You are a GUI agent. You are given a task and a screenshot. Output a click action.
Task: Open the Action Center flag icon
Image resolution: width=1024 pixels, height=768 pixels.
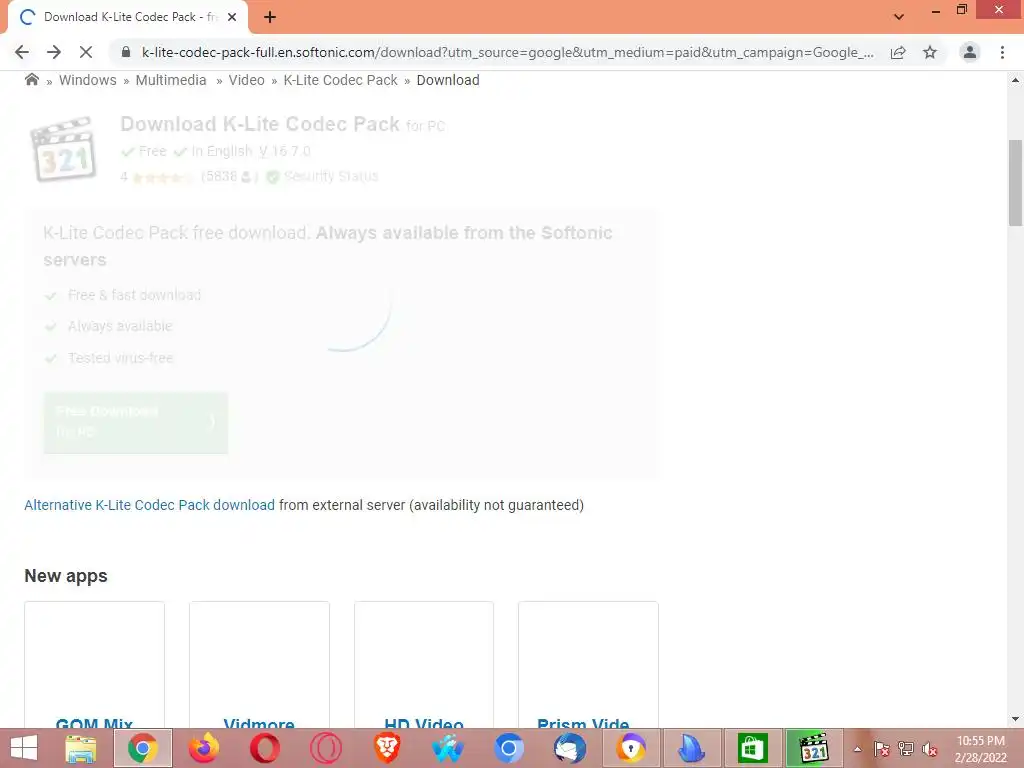(882, 749)
